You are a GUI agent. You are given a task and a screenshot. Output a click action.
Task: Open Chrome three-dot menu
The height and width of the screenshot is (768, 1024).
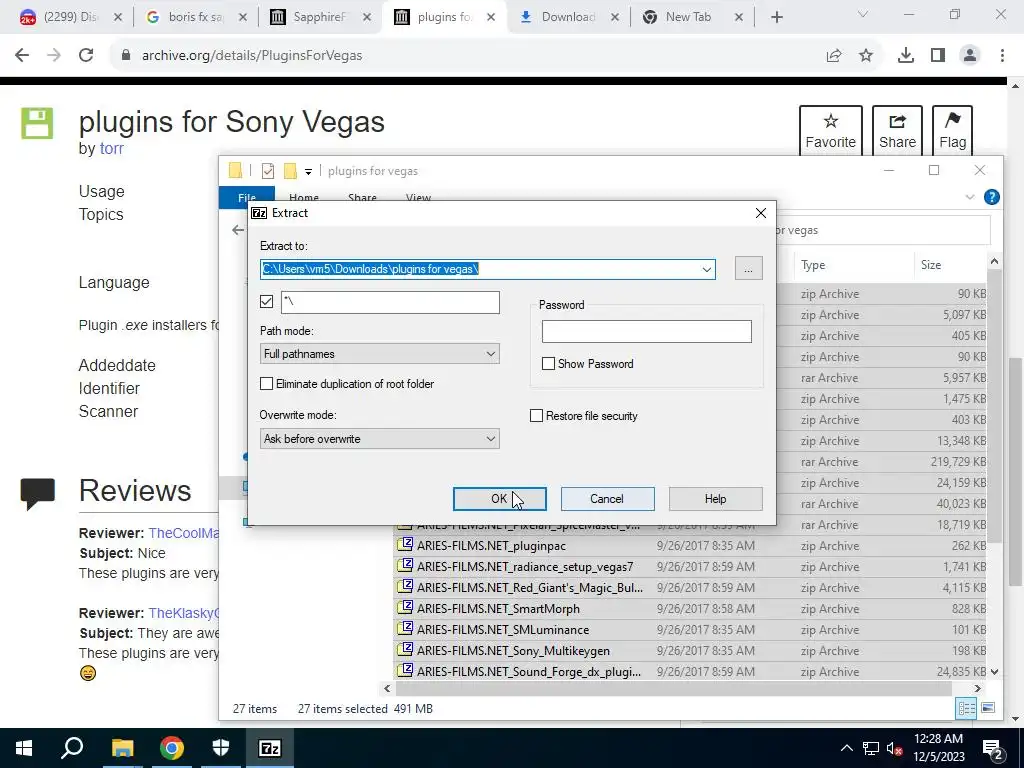point(1002,56)
